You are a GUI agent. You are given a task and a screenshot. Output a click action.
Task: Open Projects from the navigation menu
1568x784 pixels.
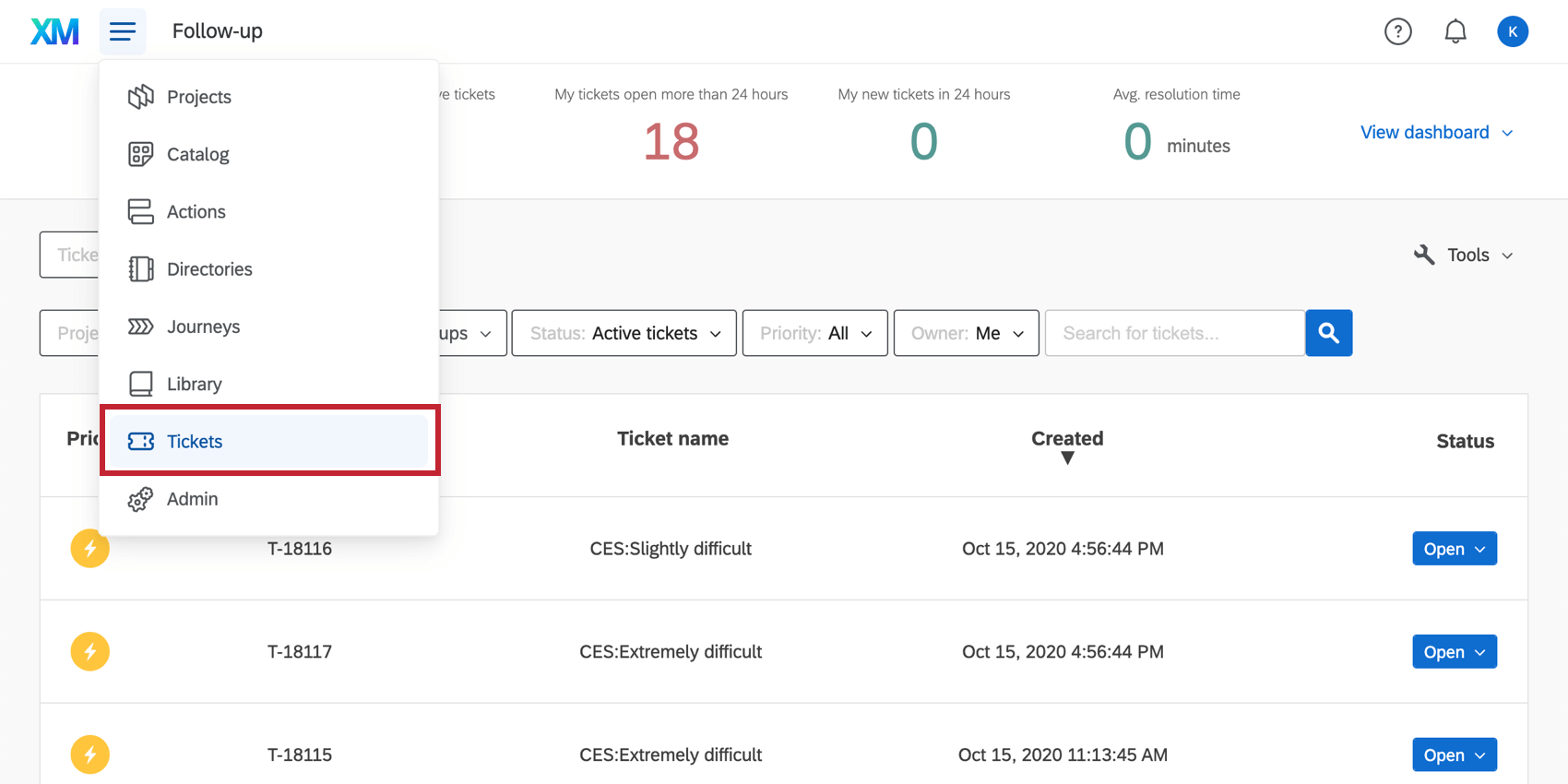click(198, 97)
